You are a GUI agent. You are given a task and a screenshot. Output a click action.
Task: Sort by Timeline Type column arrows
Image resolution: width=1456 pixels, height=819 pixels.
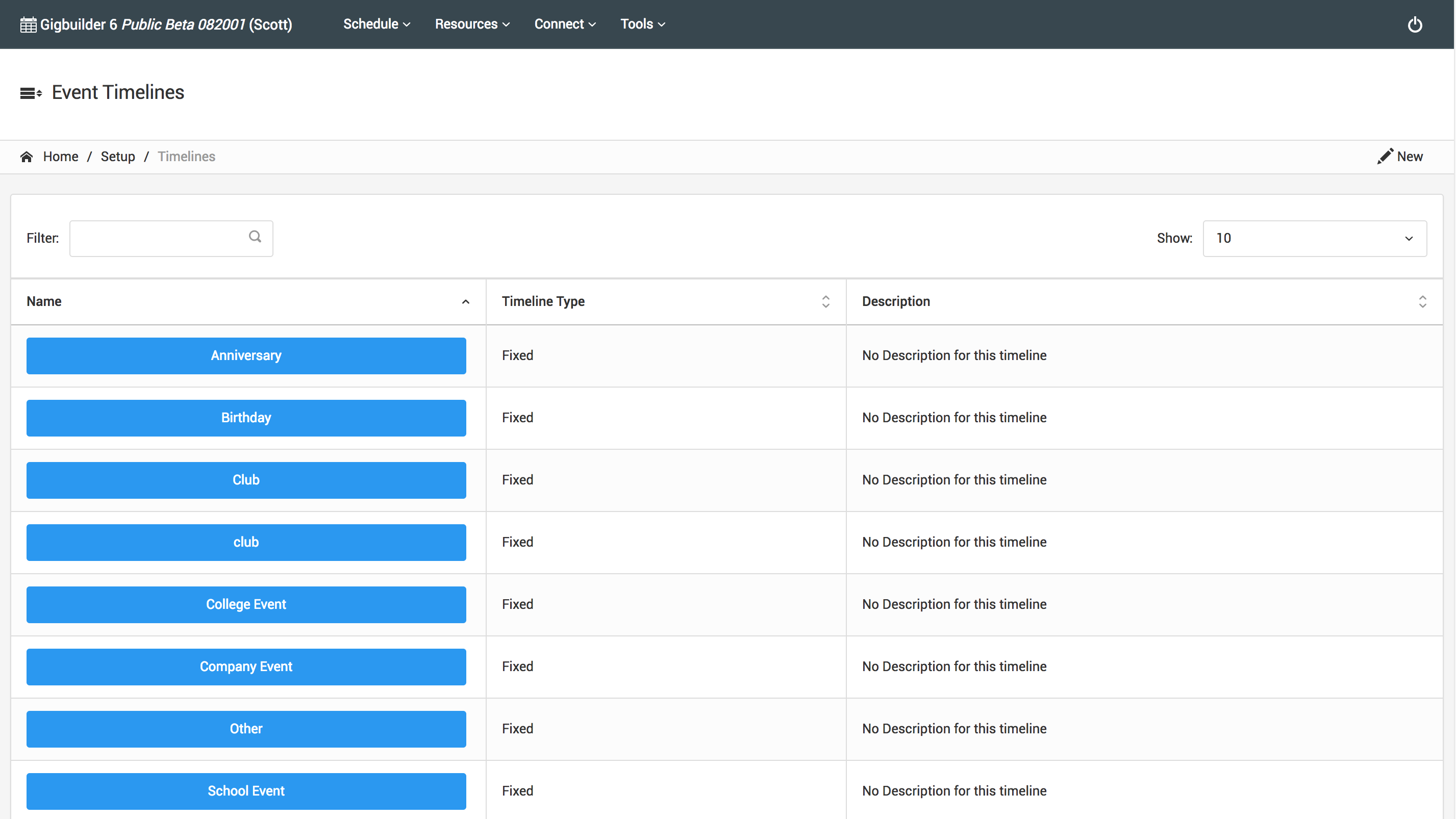[825, 301]
